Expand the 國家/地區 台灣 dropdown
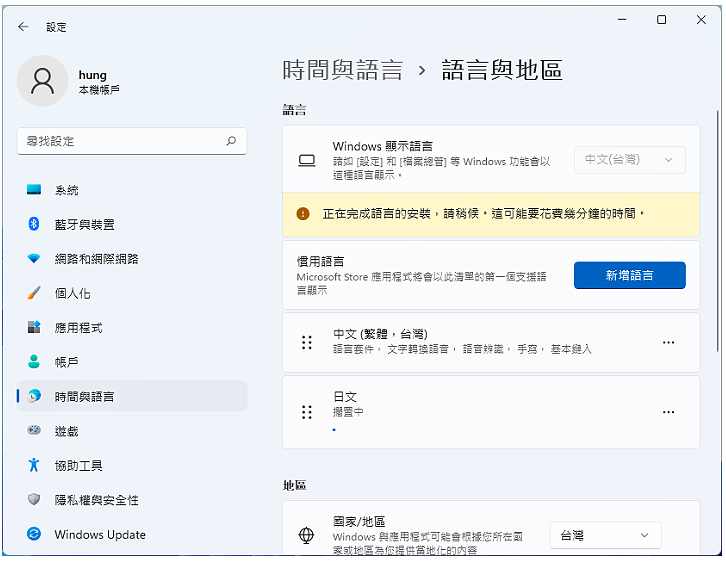Image resolution: width=726 pixels, height=565 pixels. (606, 535)
